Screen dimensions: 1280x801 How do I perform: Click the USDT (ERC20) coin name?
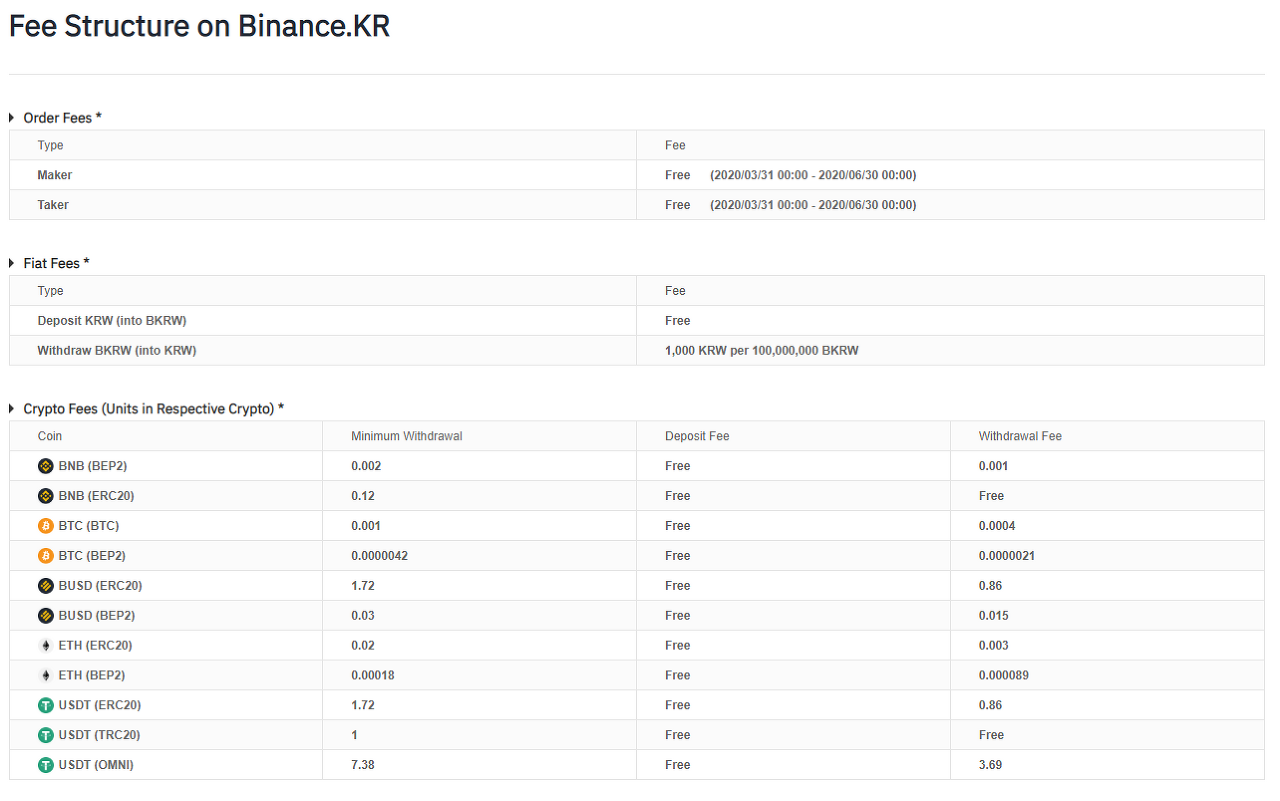coord(100,706)
